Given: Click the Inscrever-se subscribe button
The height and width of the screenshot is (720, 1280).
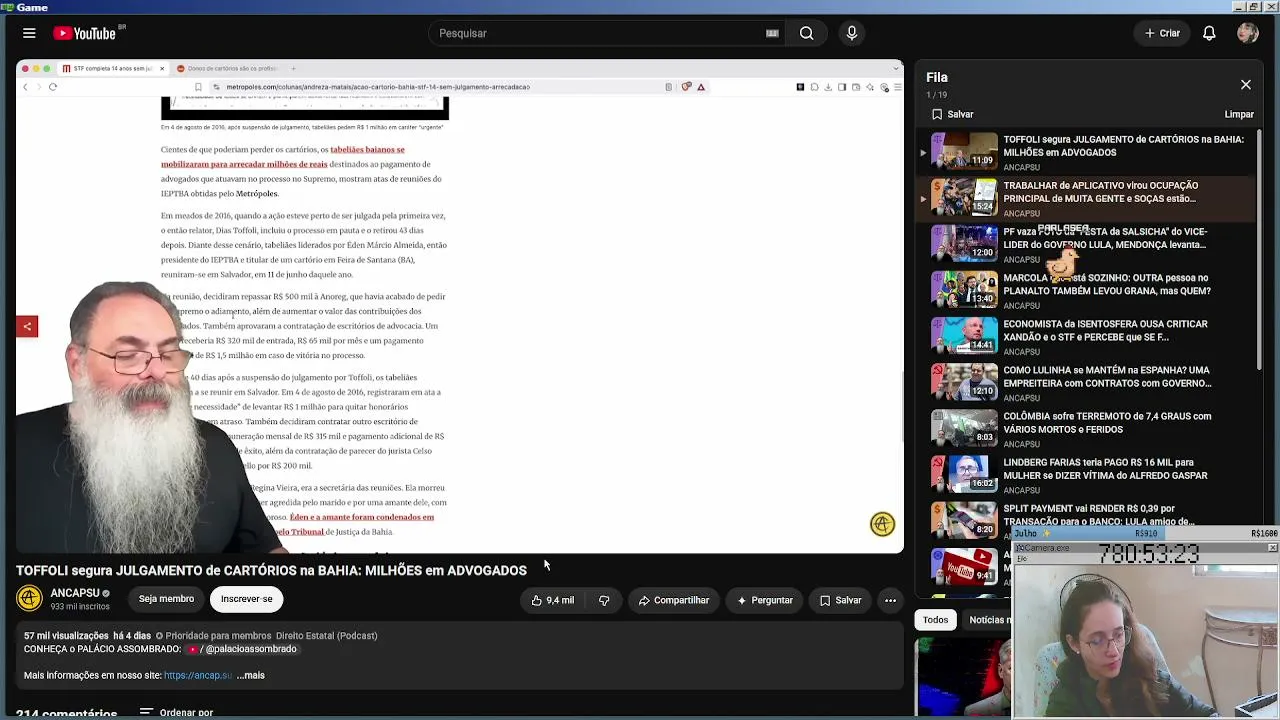Looking at the screenshot, I should tap(246, 599).
